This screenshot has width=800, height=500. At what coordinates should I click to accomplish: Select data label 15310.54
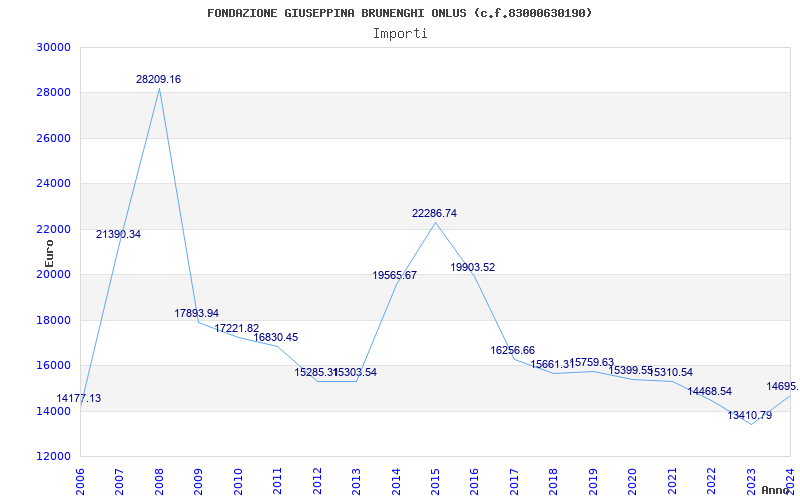coord(672,372)
